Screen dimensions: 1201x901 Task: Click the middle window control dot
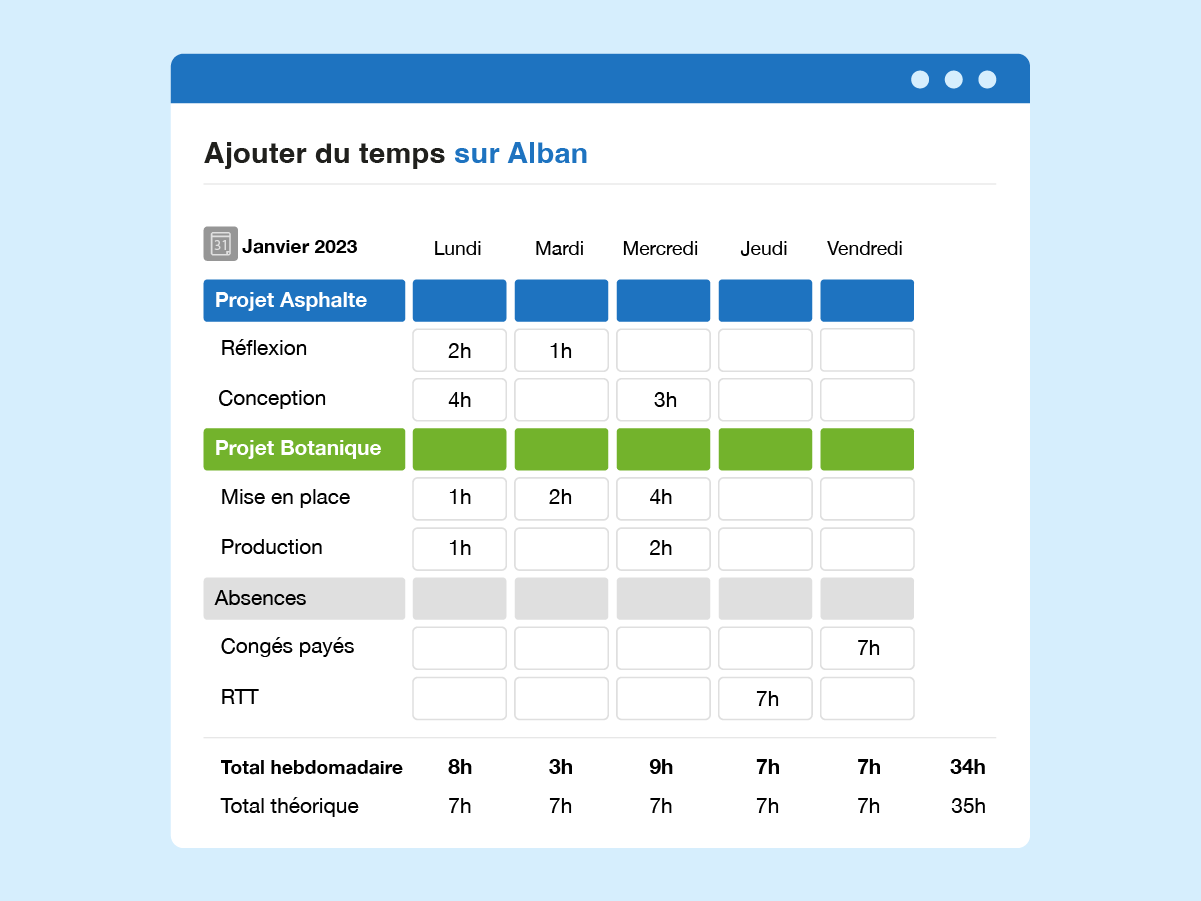pyautogui.click(x=954, y=80)
